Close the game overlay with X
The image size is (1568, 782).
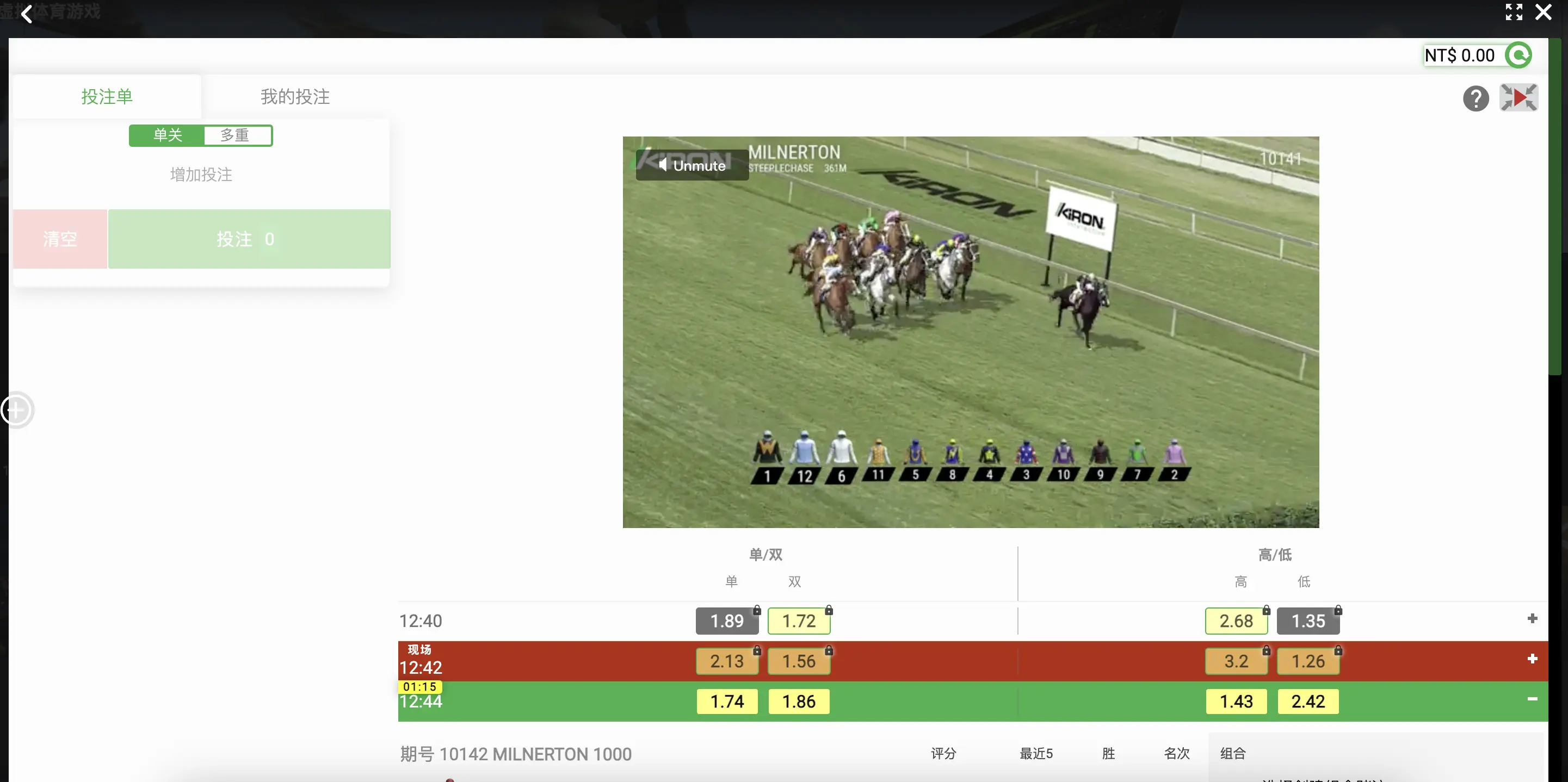(1543, 12)
